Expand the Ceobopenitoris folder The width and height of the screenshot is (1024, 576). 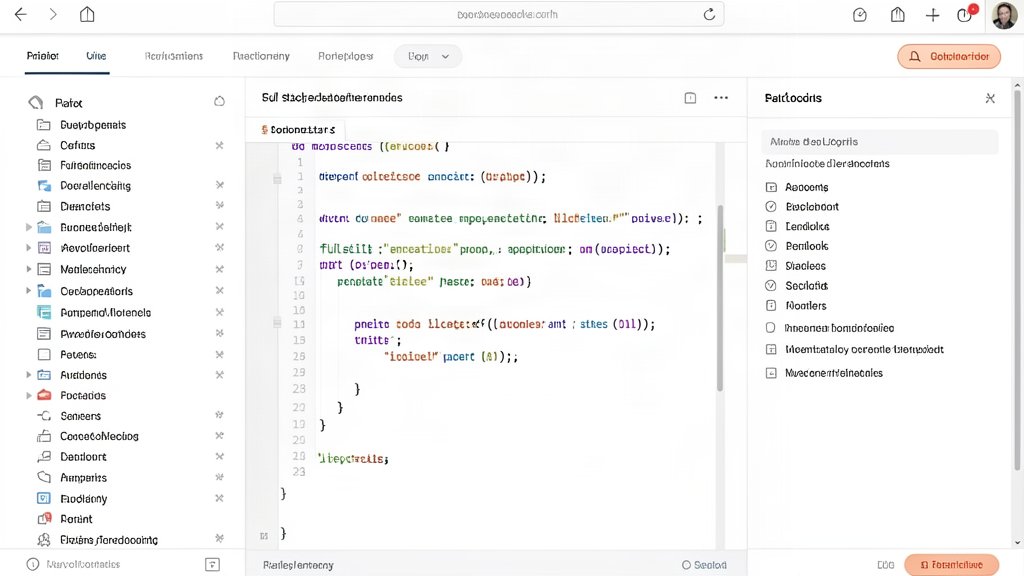28,291
